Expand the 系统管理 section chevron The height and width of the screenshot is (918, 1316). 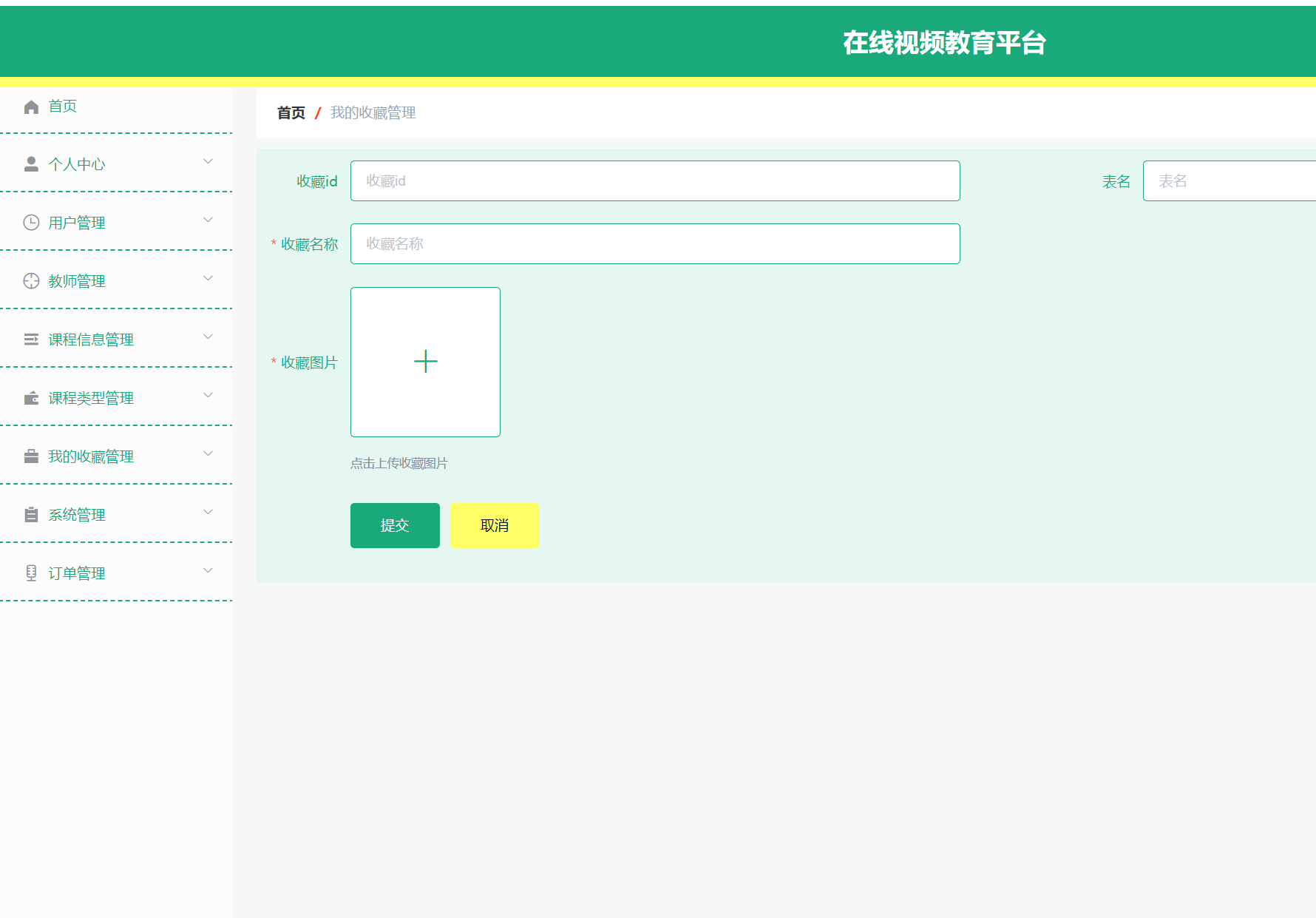point(208,511)
